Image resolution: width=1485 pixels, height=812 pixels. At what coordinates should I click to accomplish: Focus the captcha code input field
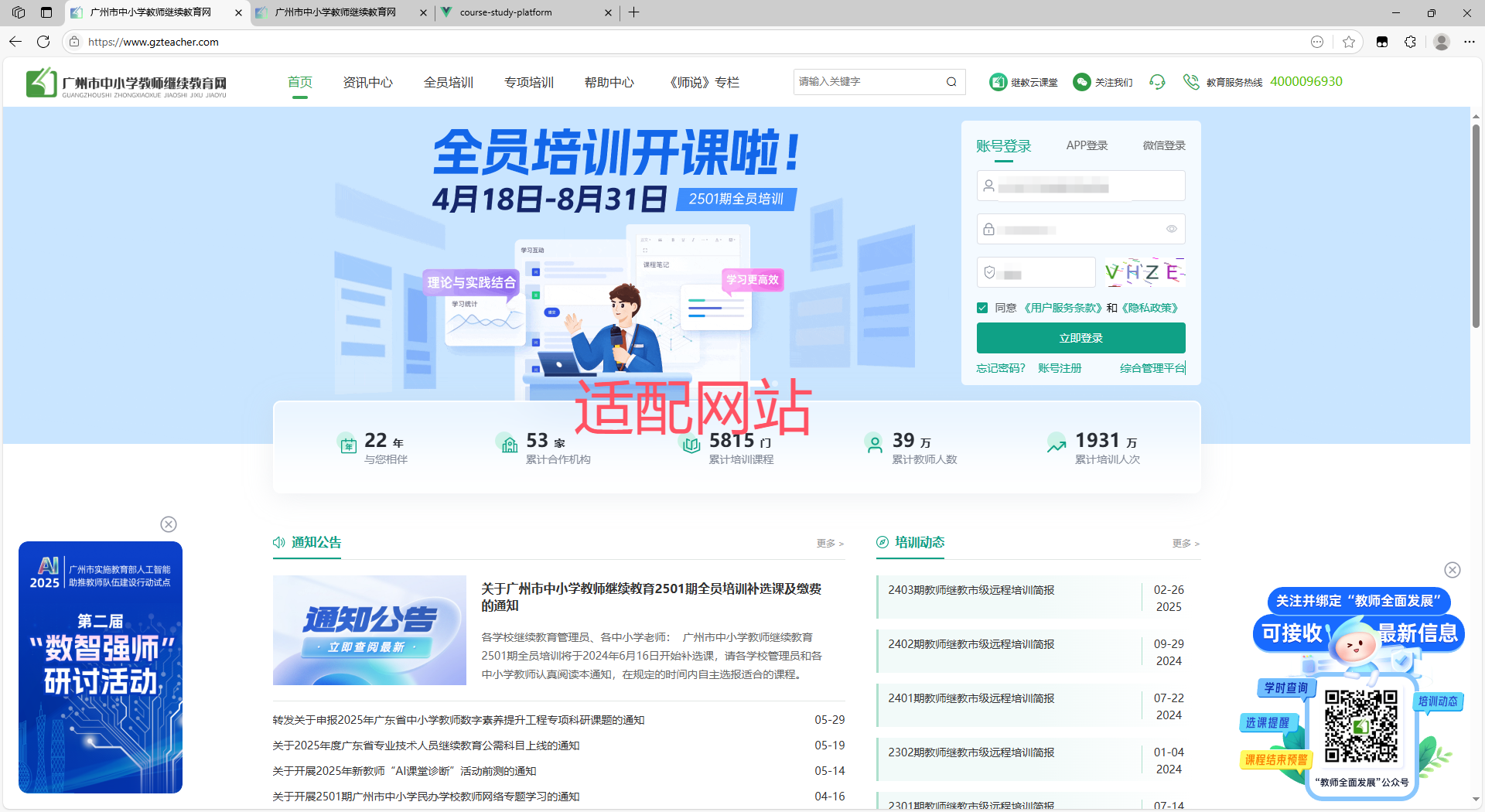pyautogui.click(x=1036, y=272)
